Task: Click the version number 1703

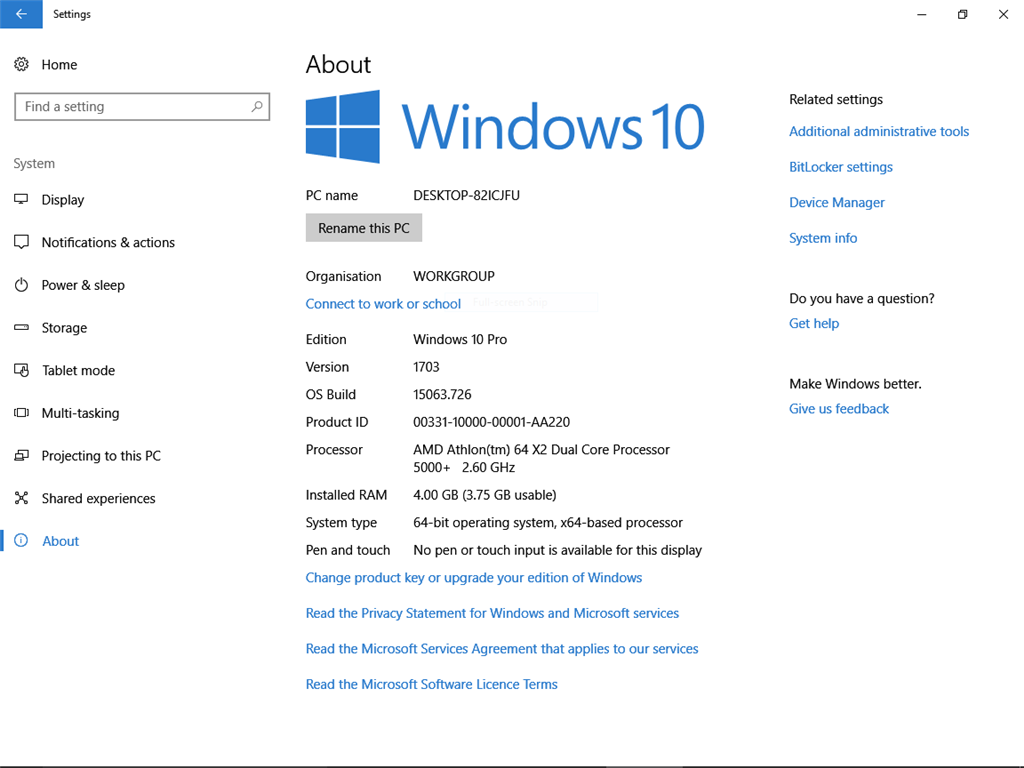Action: pos(426,367)
